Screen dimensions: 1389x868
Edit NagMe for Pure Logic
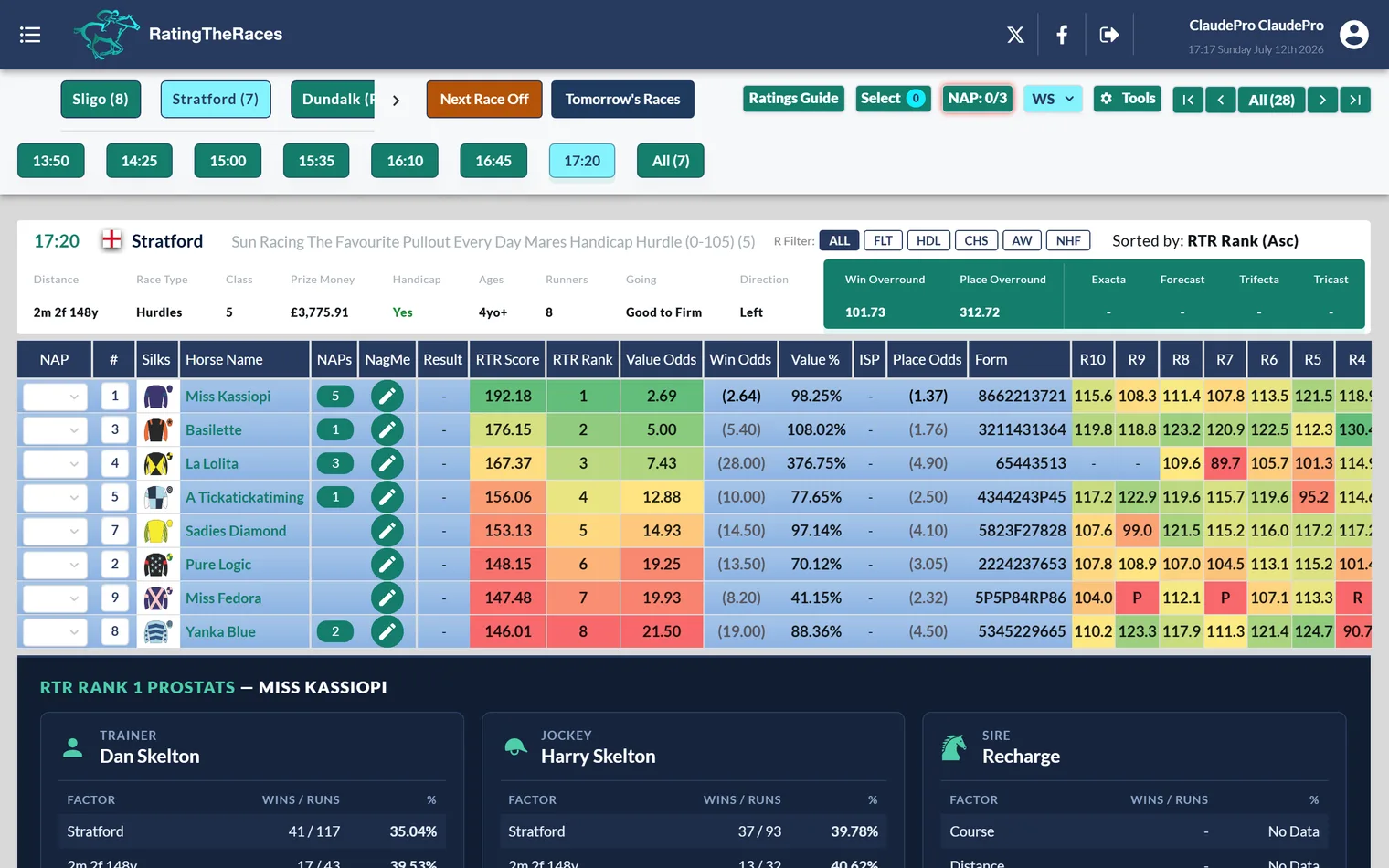coord(387,564)
